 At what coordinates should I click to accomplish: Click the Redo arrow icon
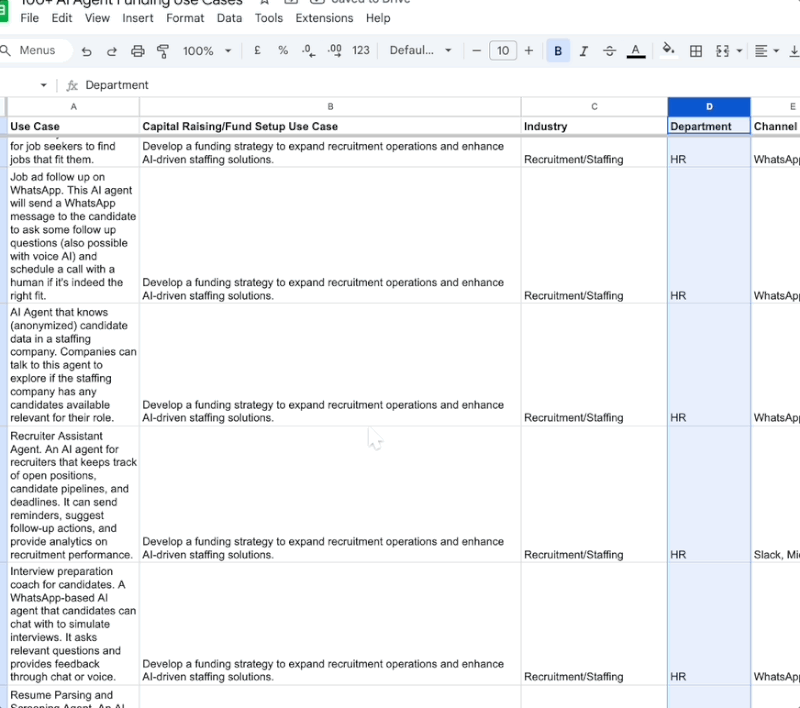coord(112,51)
